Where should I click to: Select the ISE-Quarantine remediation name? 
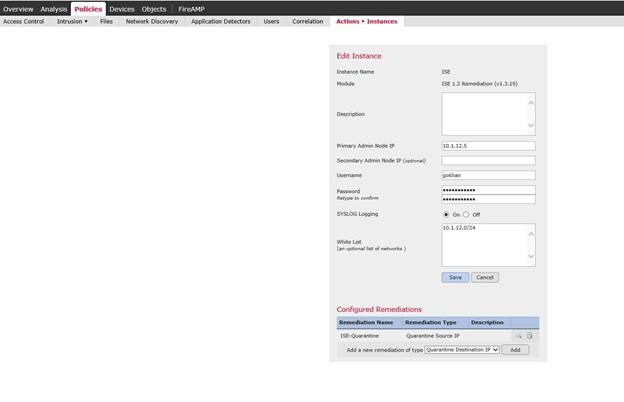coord(359,336)
